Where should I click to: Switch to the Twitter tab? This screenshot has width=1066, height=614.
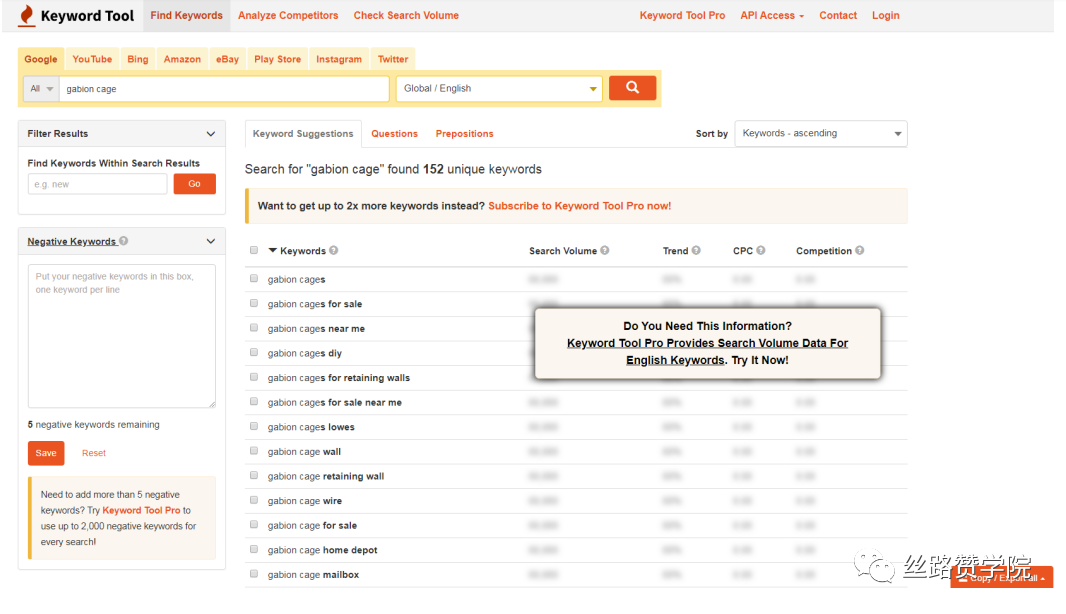(x=393, y=59)
